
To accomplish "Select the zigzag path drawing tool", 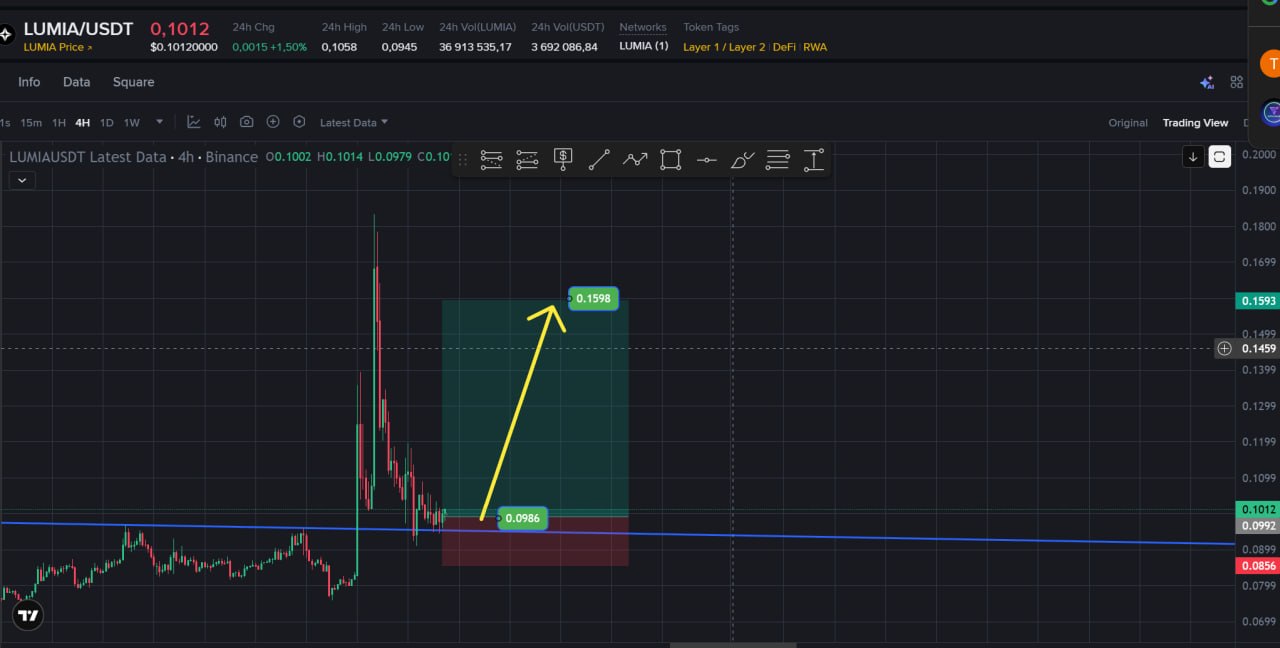I will (x=635, y=159).
